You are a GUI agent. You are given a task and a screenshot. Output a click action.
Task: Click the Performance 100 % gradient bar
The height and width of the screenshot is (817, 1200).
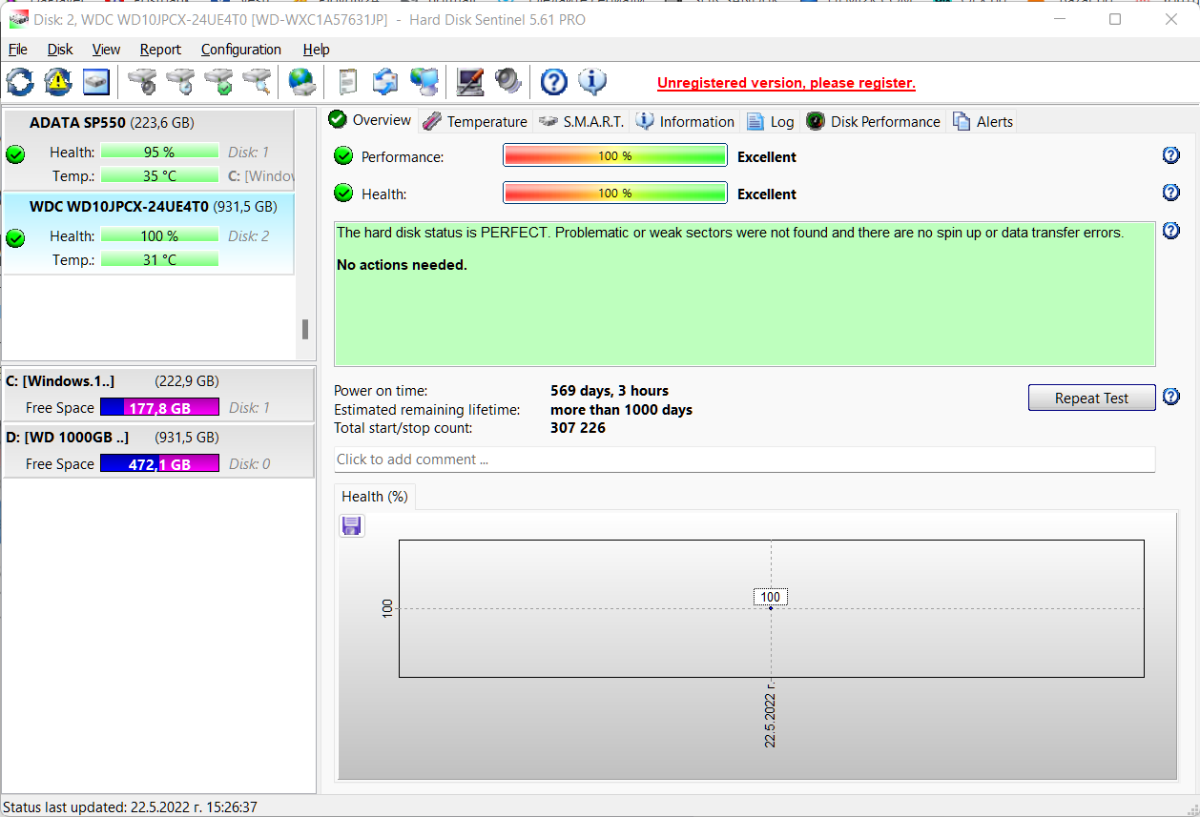[615, 156]
